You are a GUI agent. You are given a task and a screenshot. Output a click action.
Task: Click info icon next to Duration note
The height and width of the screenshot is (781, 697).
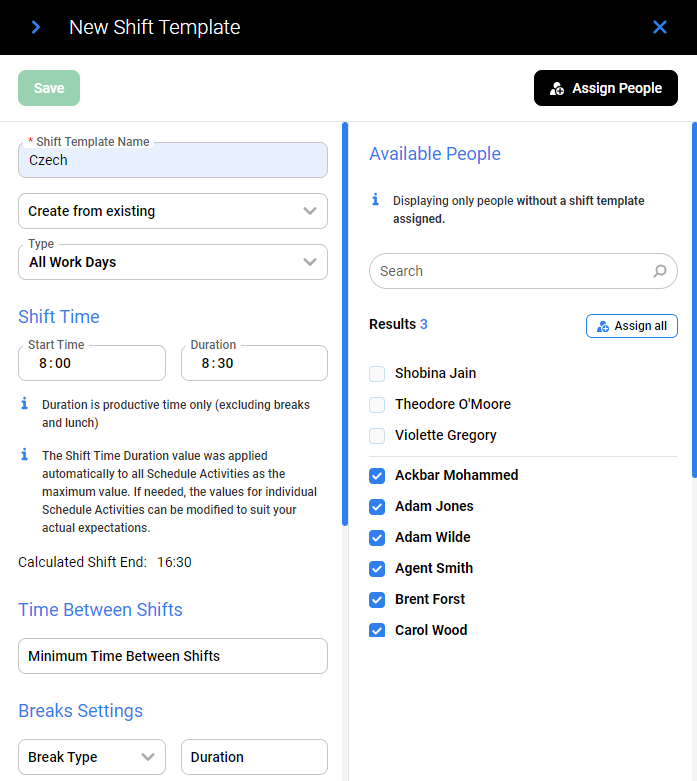pos(25,405)
